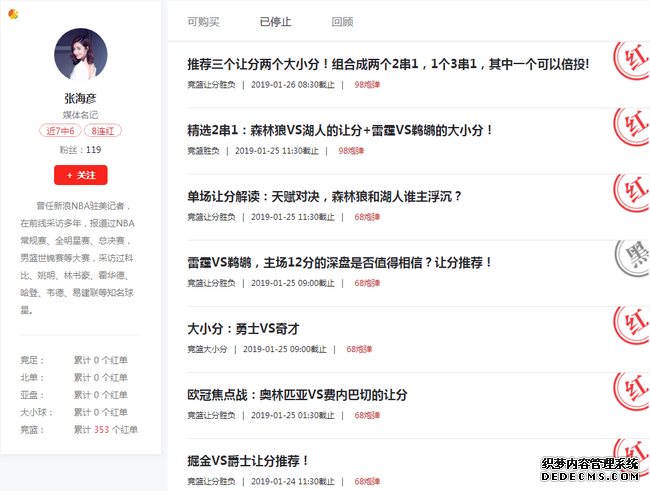Click date 2019-01-25 01:30截止
This screenshot has width=650, height=491.
[293, 416]
